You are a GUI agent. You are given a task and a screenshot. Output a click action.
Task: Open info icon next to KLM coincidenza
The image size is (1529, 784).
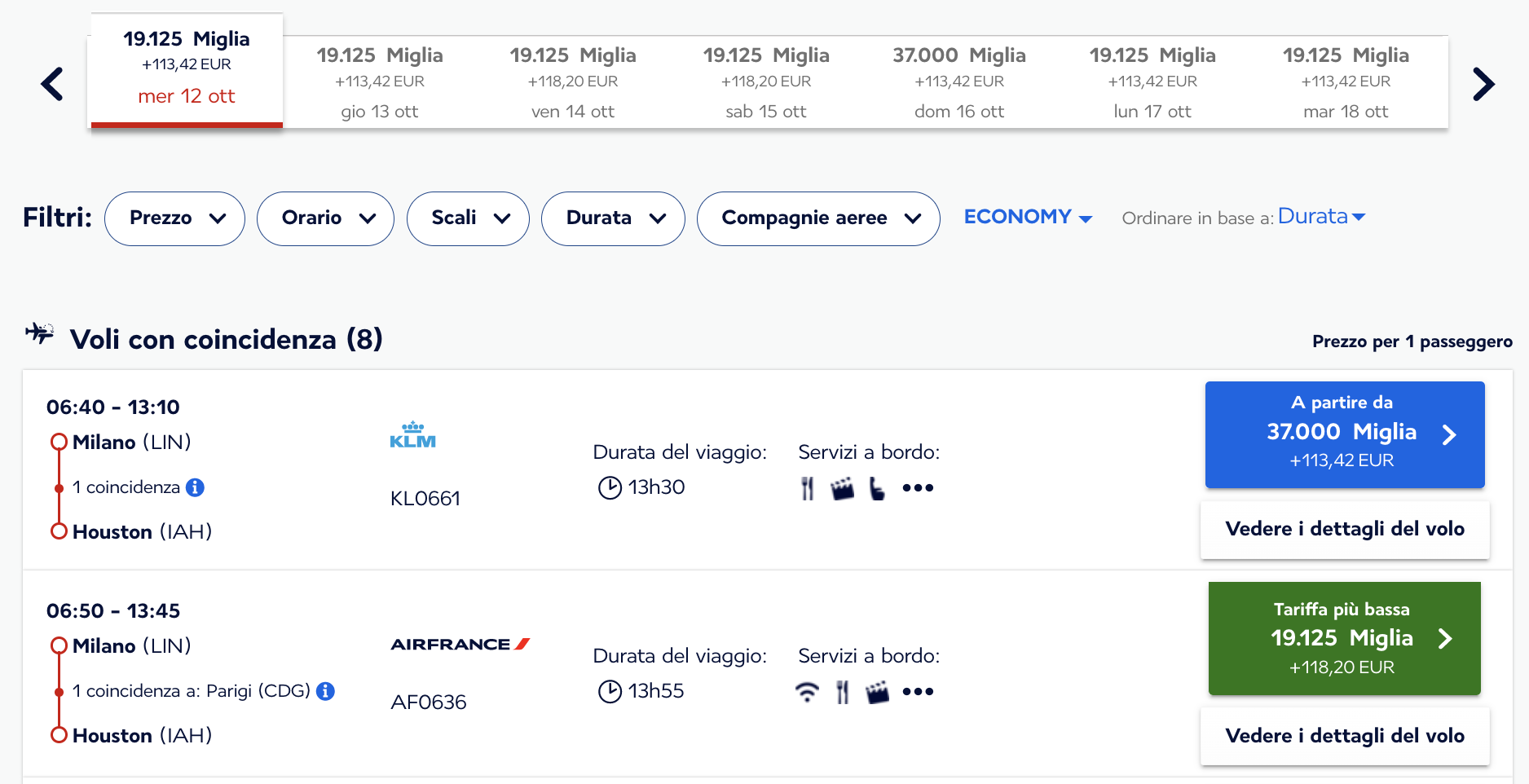(x=195, y=487)
